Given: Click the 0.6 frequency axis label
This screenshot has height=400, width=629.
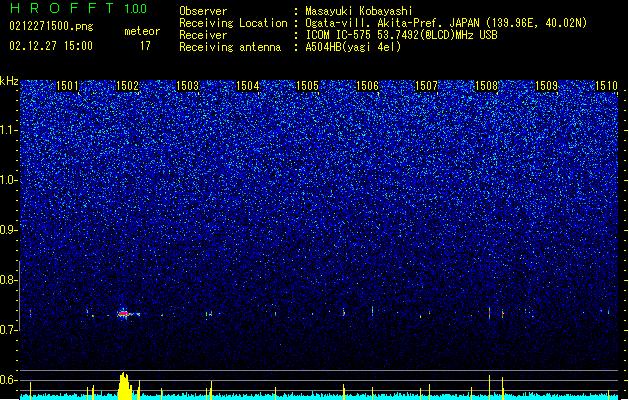Looking at the screenshot, I should [9, 380].
